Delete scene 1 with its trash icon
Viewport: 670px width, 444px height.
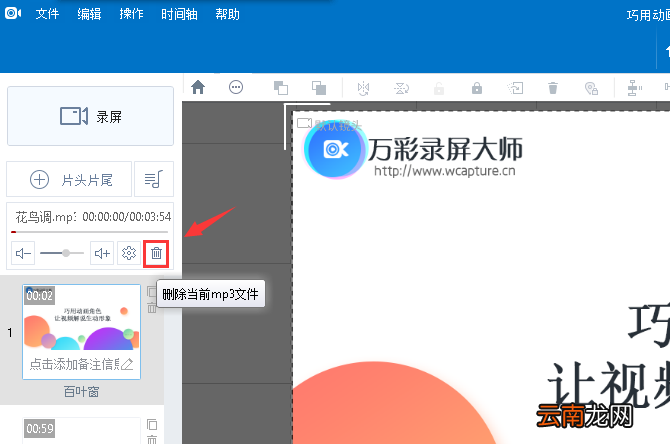click(x=152, y=307)
